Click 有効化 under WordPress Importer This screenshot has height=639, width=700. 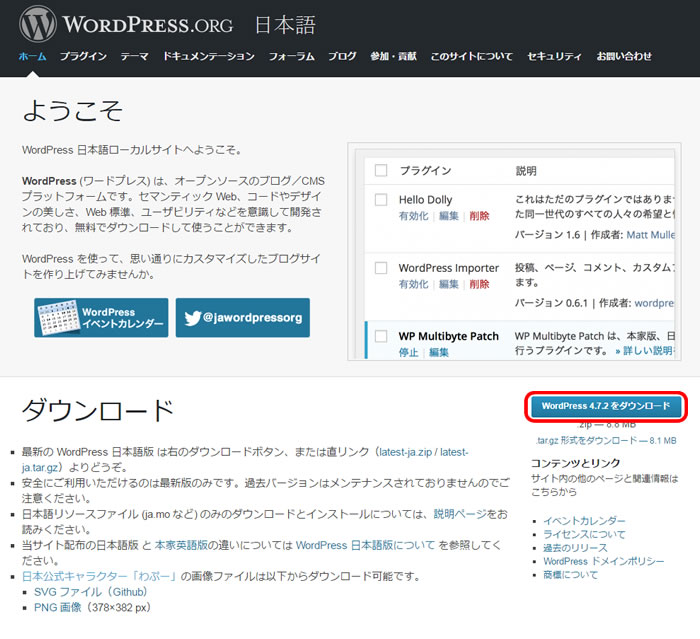click(x=413, y=284)
